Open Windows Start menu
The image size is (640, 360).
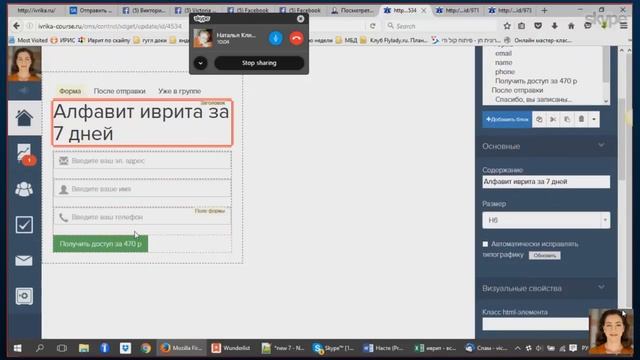point(18,348)
